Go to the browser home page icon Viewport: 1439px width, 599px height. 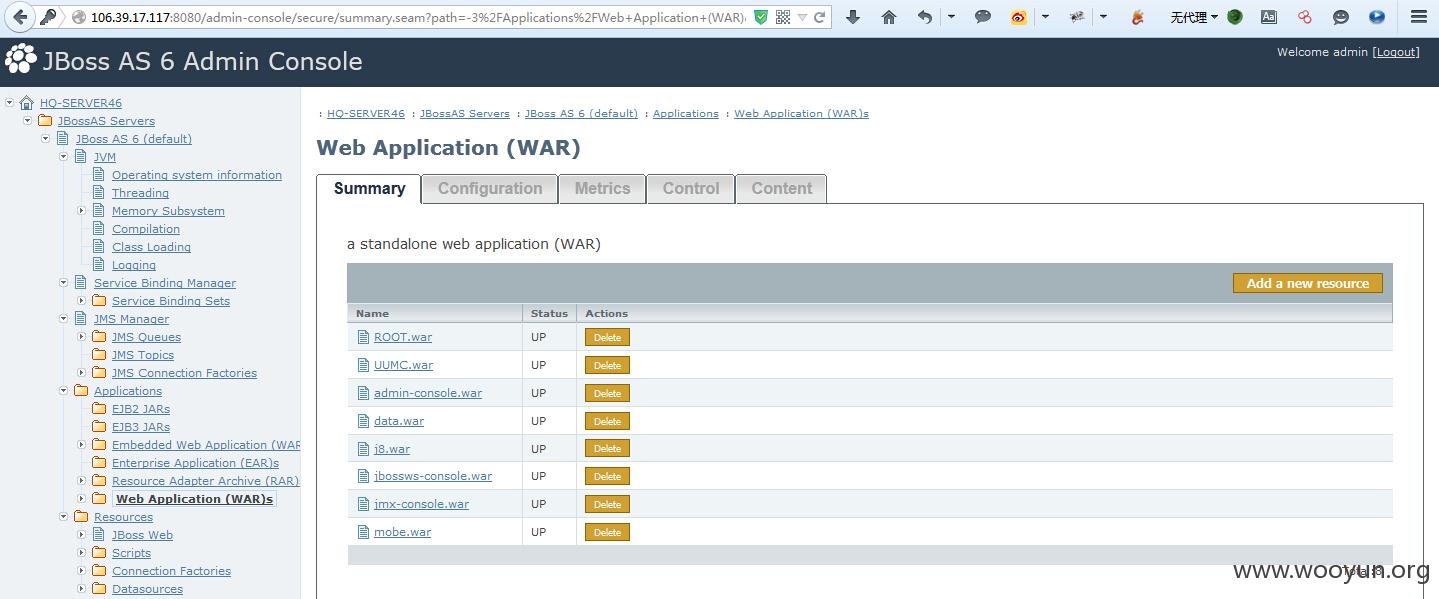click(889, 17)
